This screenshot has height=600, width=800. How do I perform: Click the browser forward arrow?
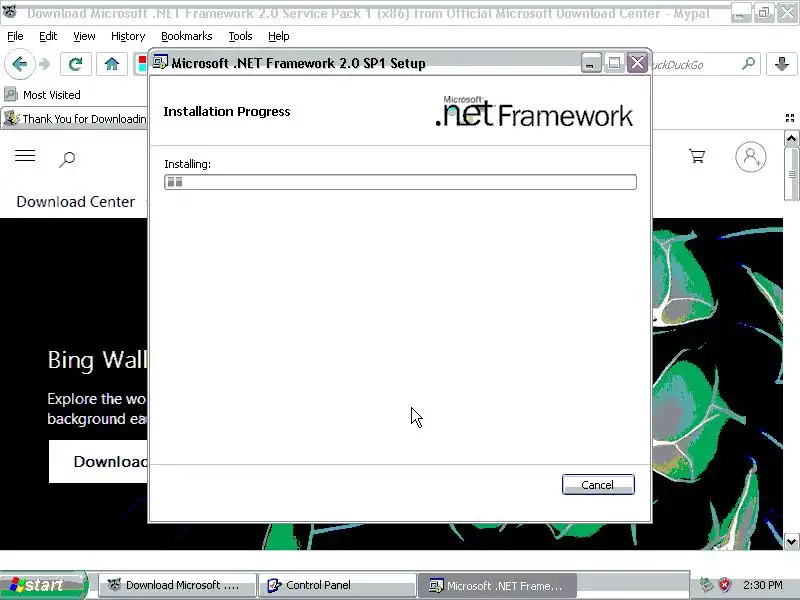[x=45, y=64]
